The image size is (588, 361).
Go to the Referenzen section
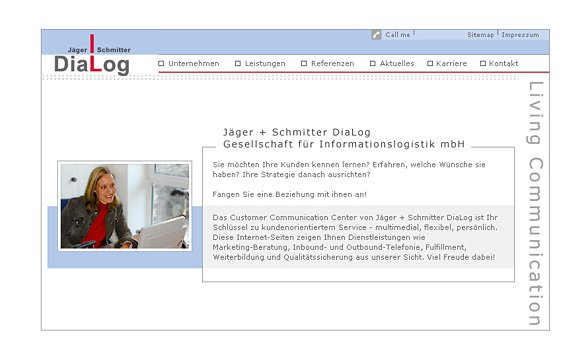tap(333, 63)
